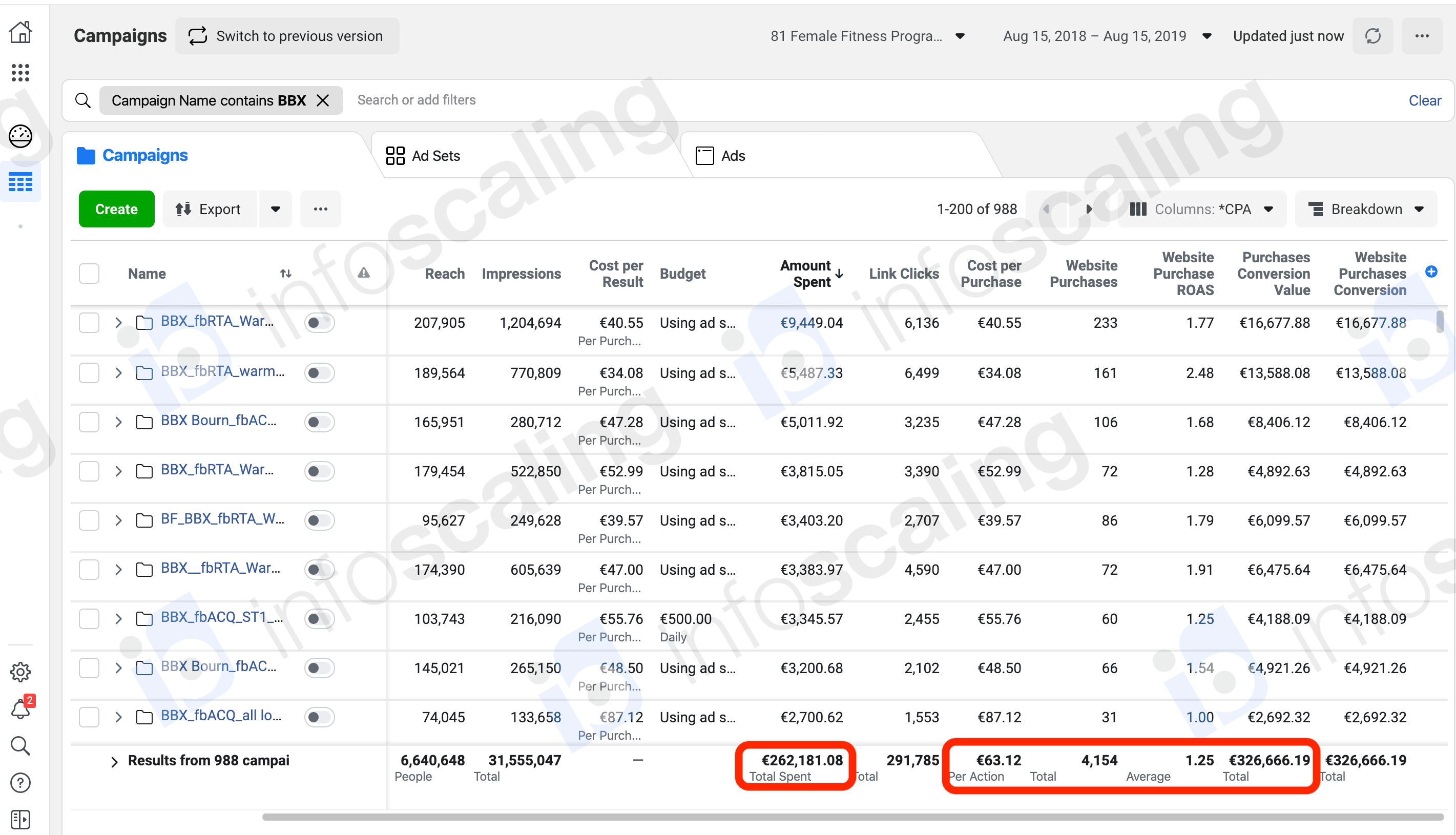Open the Columns: *CPA dropdown
Image resolution: width=1456 pixels, height=835 pixels.
(x=1201, y=210)
